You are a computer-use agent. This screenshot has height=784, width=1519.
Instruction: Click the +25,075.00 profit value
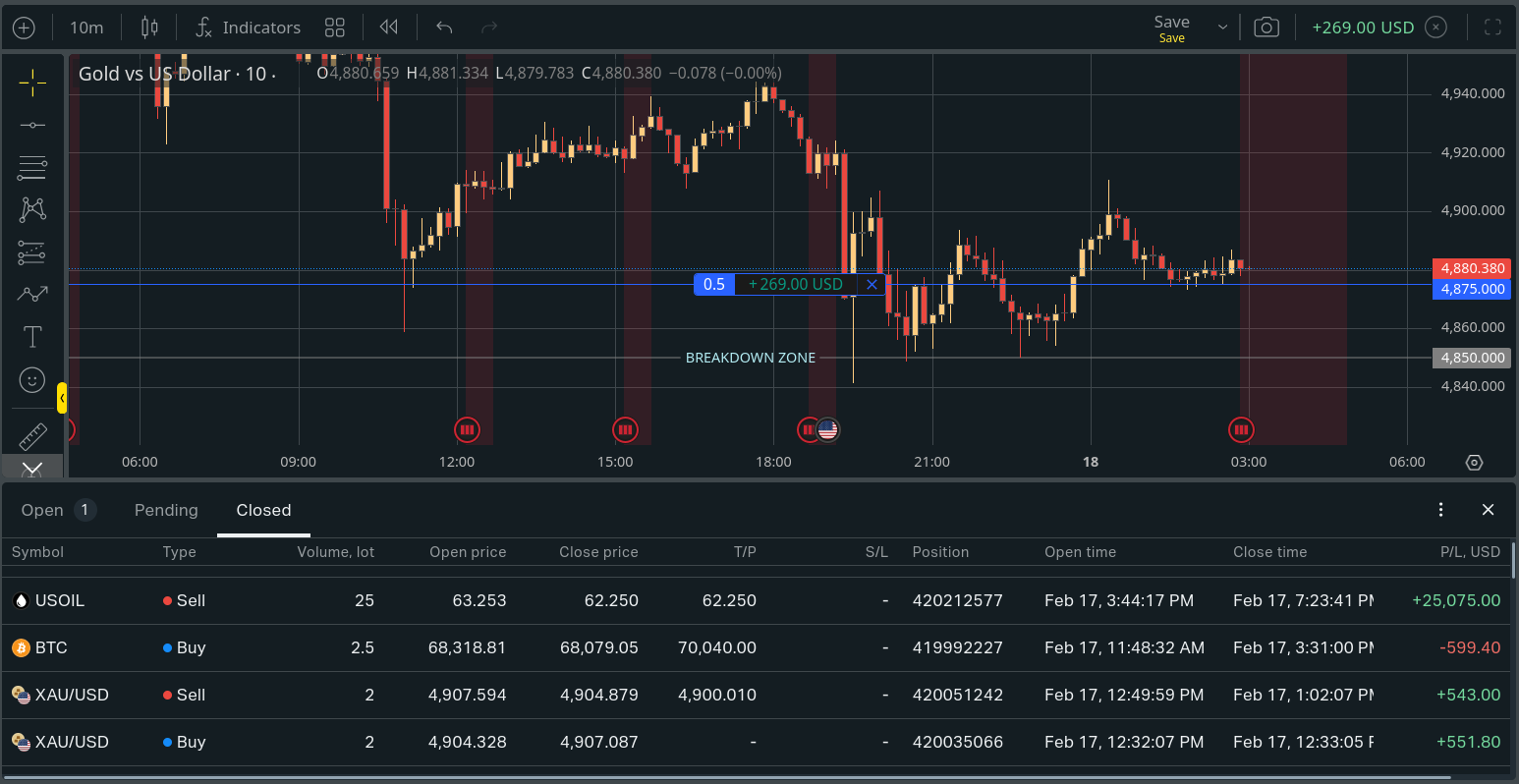(1456, 600)
